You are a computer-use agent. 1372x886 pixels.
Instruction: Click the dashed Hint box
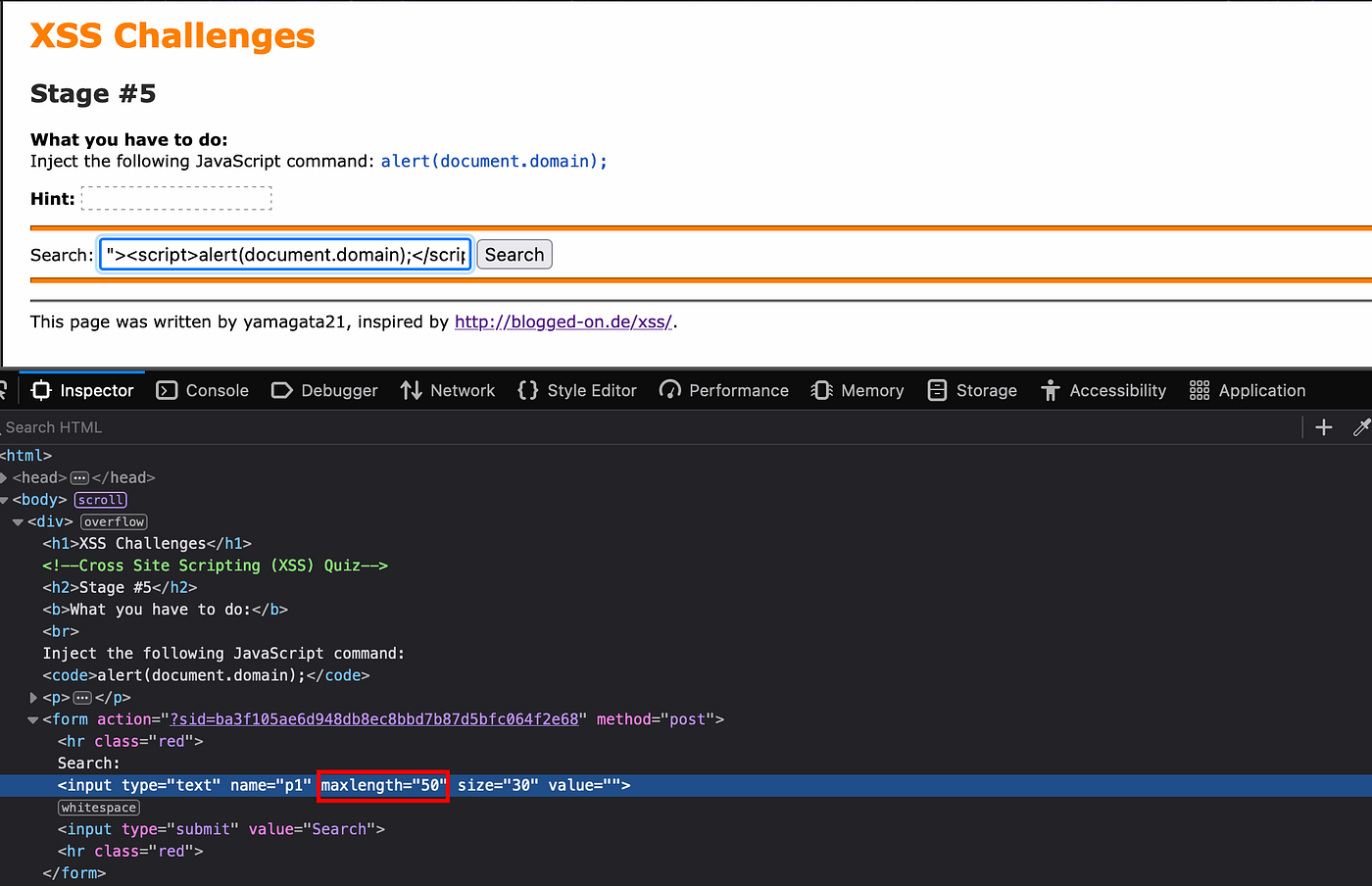(x=176, y=198)
